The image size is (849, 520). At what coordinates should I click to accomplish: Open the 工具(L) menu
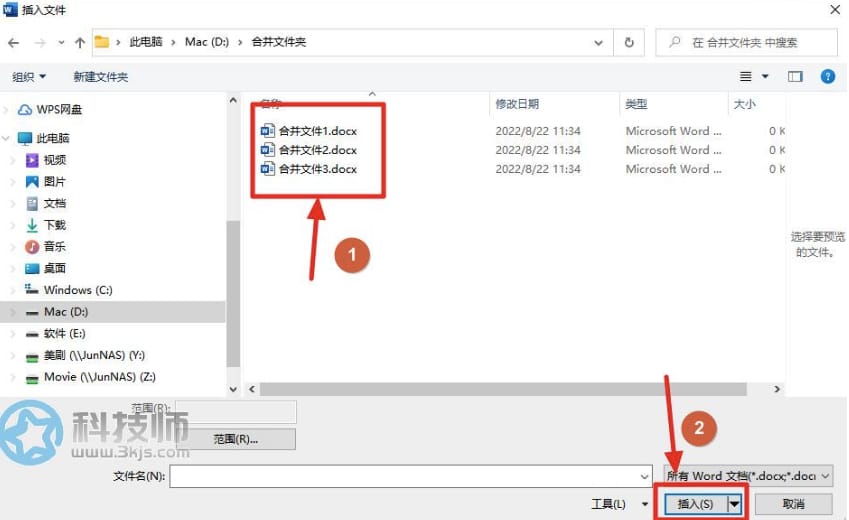tap(619, 504)
